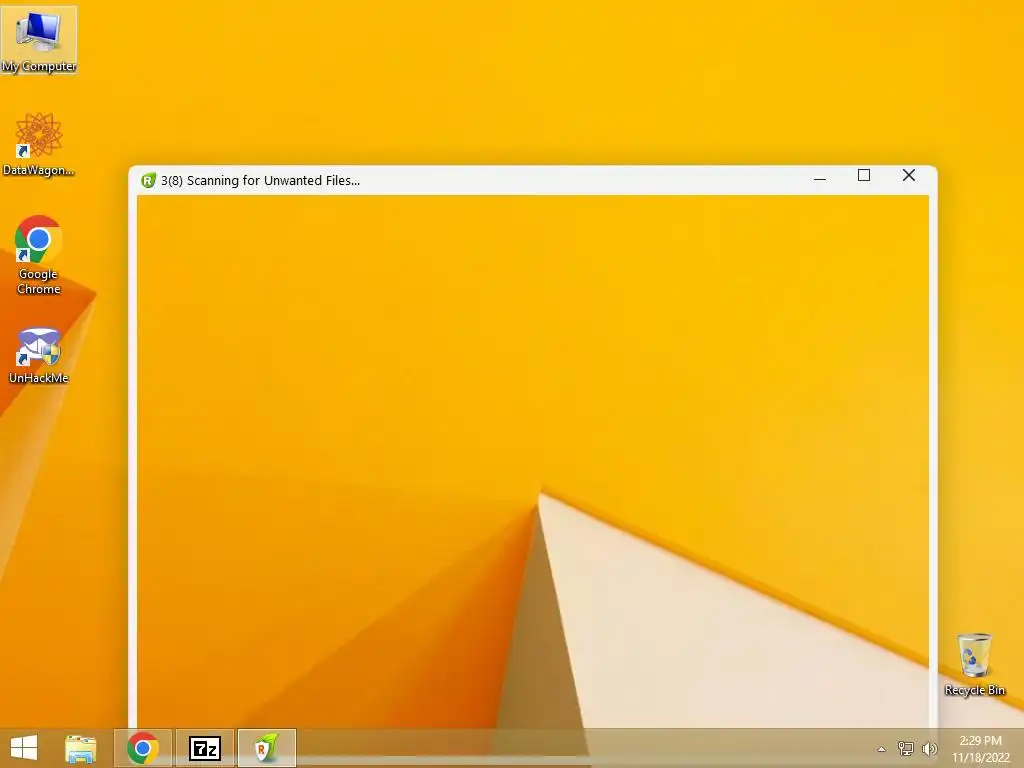The width and height of the screenshot is (1024, 768).
Task: Maximize the scanning window
Action: coord(864,176)
